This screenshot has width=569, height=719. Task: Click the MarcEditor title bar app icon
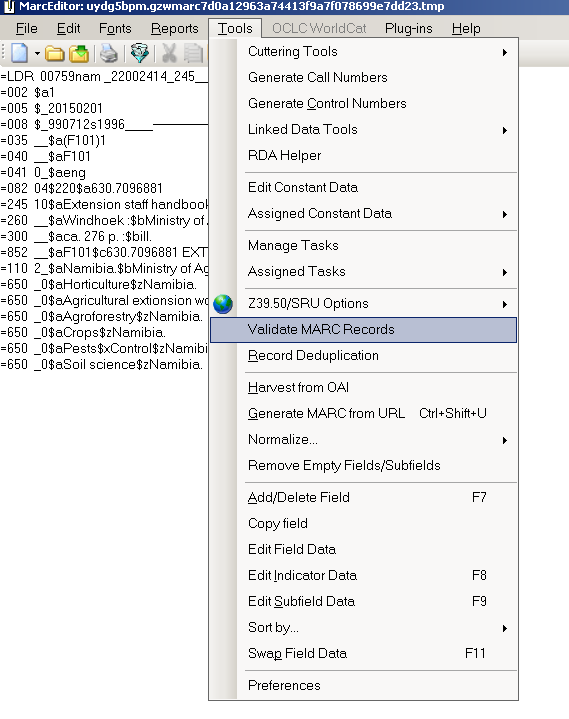point(8,6)
